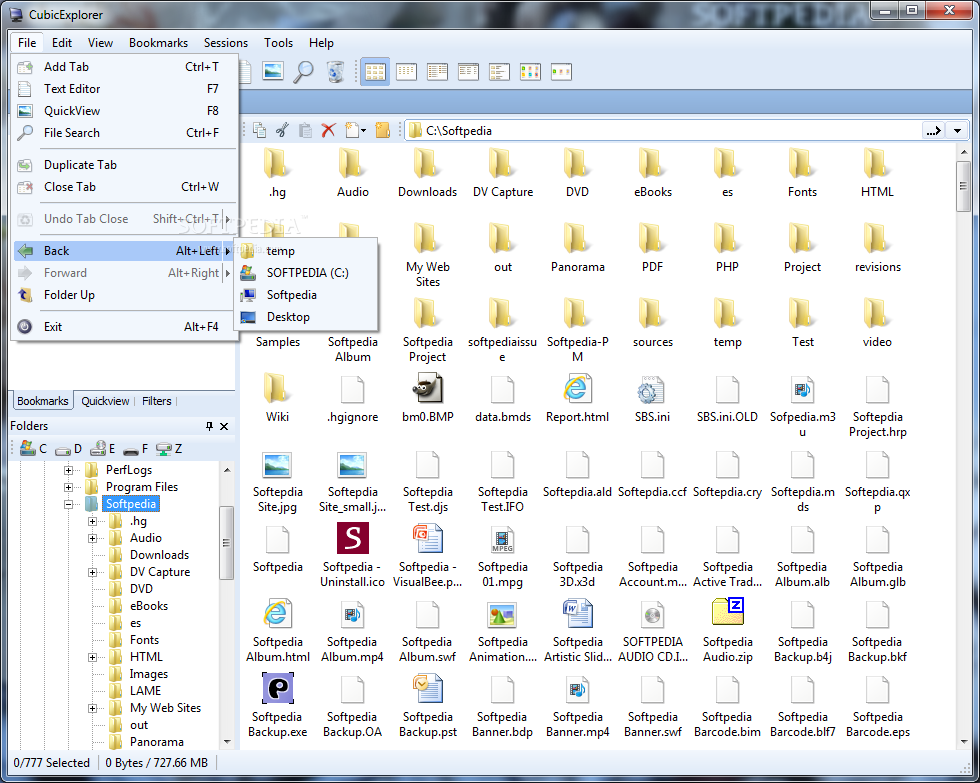Click the fifth view-mode icon in toolbar
The width and height of the screenshot is (980, 783).
pyautogui.click(x=499, y=72)
